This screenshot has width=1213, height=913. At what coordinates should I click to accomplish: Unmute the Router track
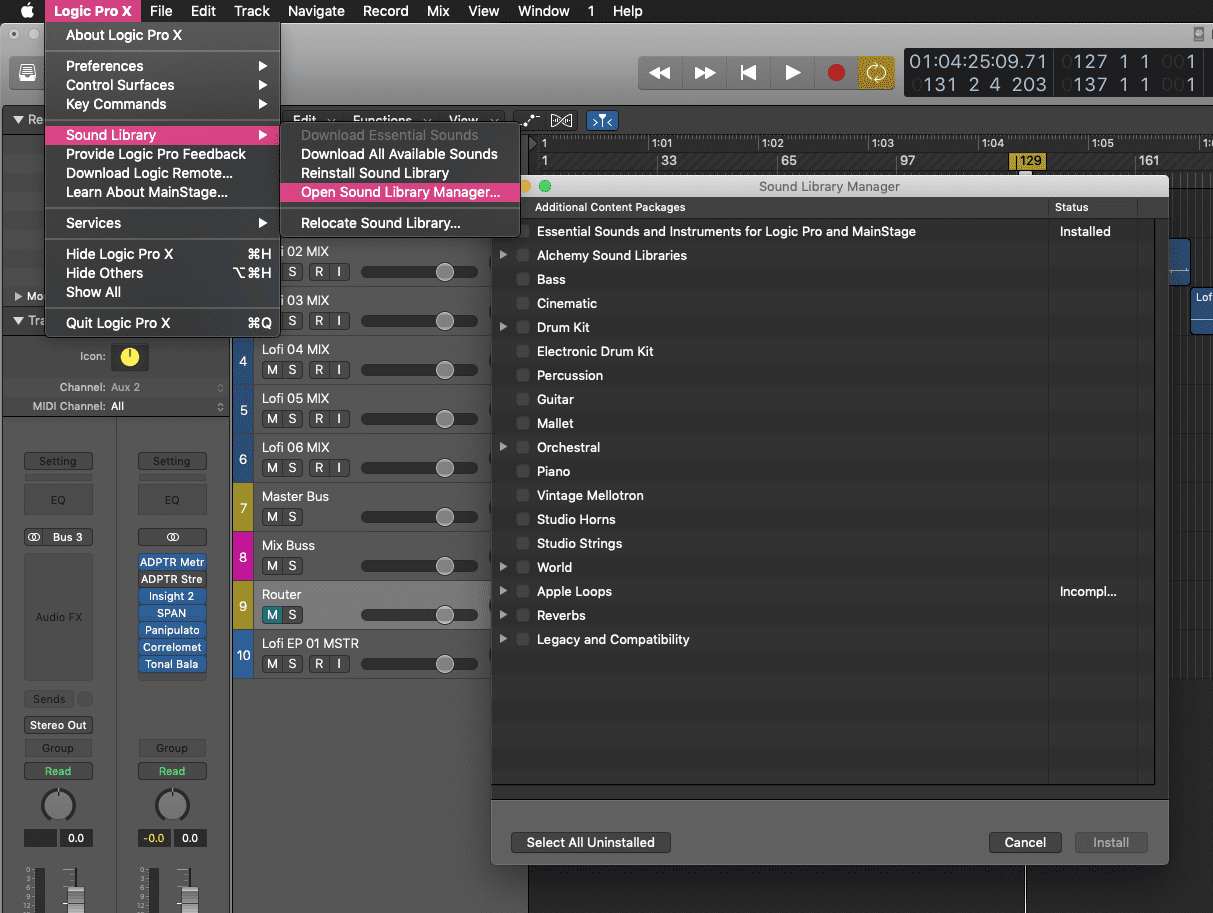(272, 615)
